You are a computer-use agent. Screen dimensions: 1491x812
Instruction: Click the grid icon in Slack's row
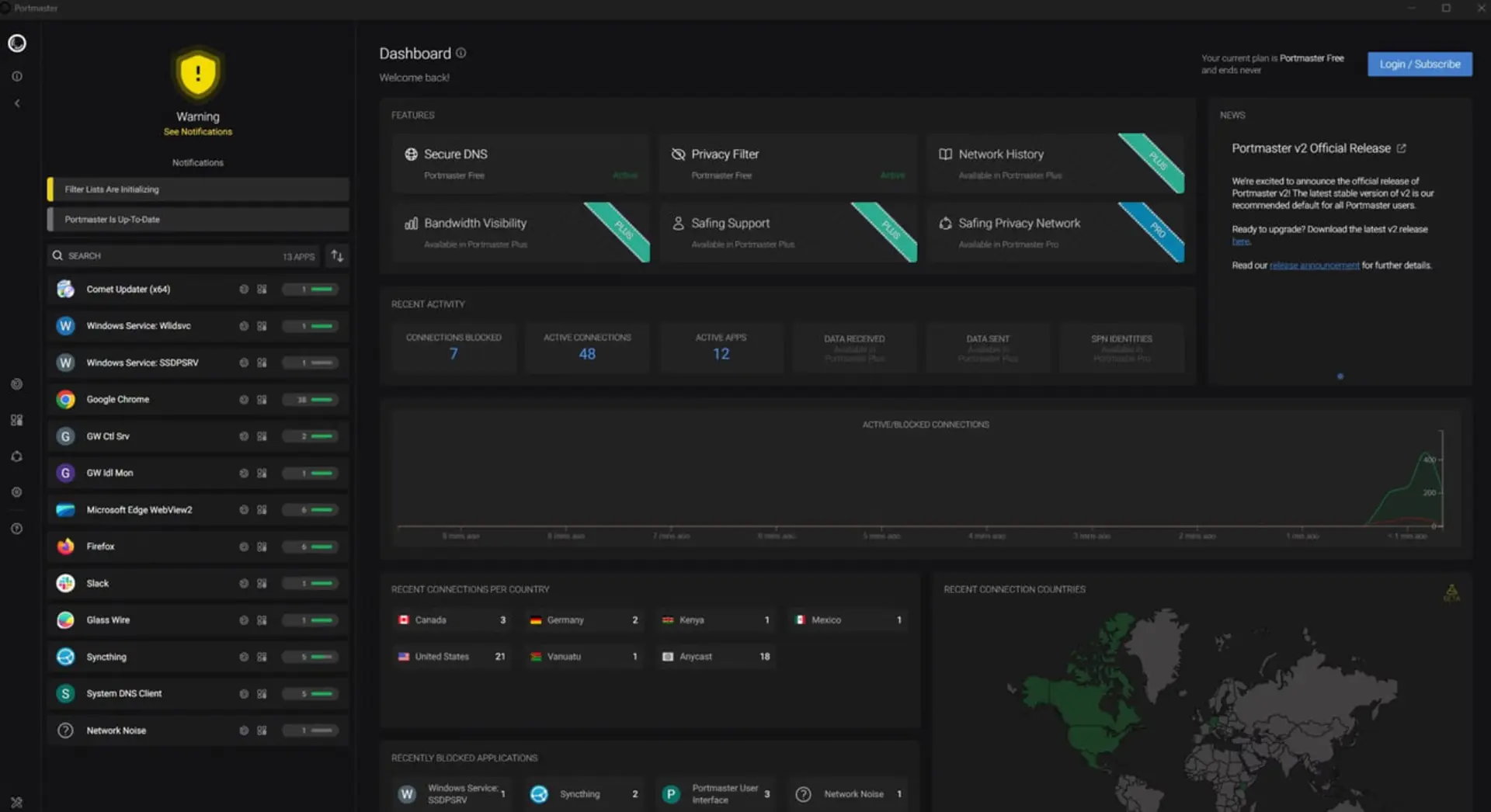coord(262,583)
